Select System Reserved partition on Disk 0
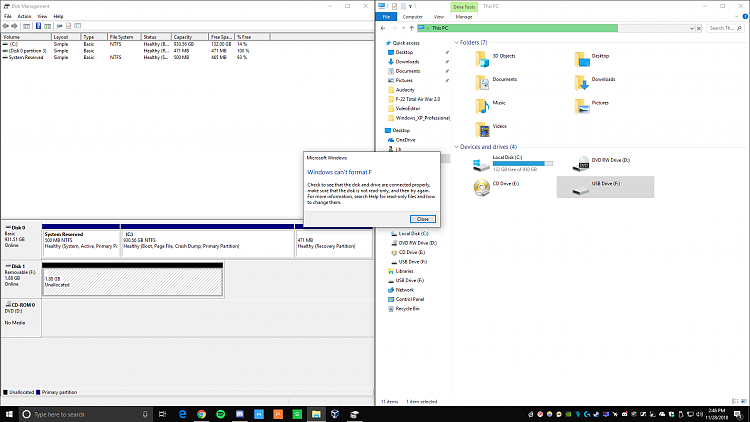The width and height of the screenshot is (750, 422). pyautogui.click(x=81, y=243)
